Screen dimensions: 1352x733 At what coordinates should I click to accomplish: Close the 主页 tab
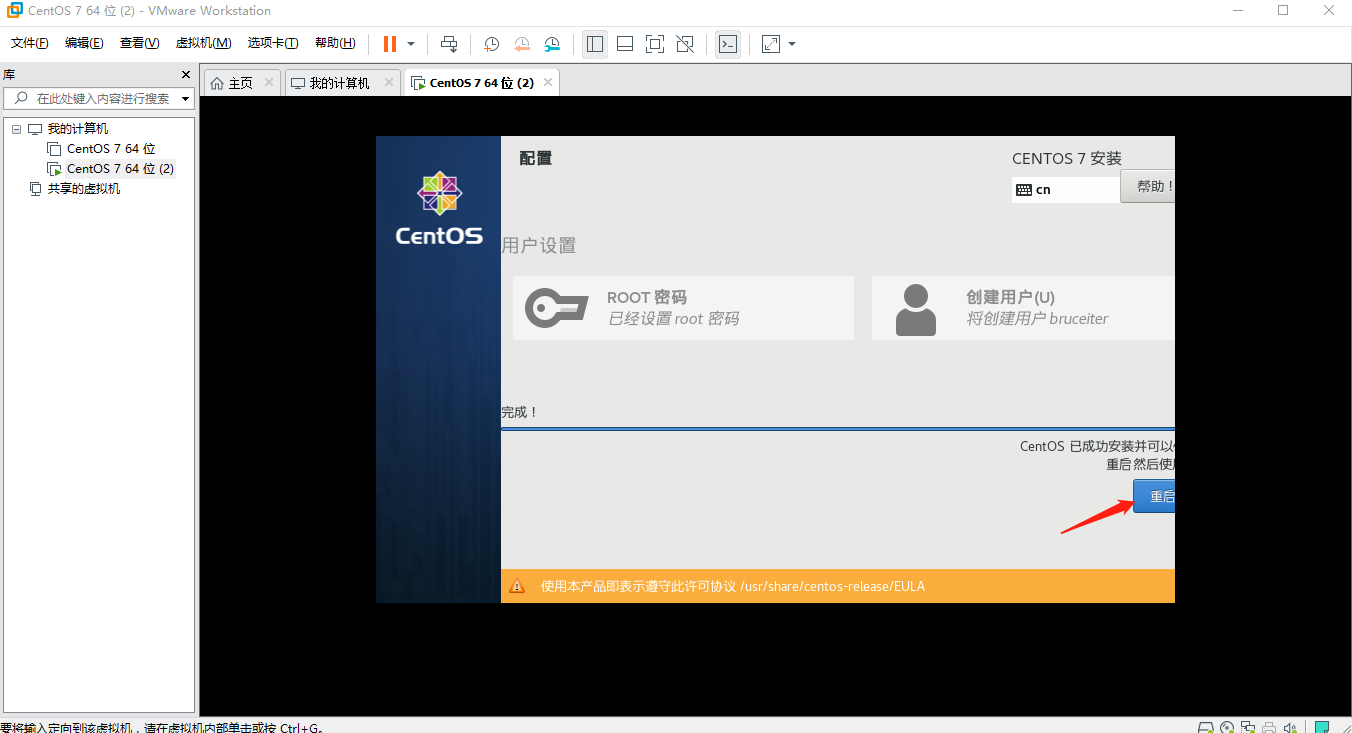point(269,82)
